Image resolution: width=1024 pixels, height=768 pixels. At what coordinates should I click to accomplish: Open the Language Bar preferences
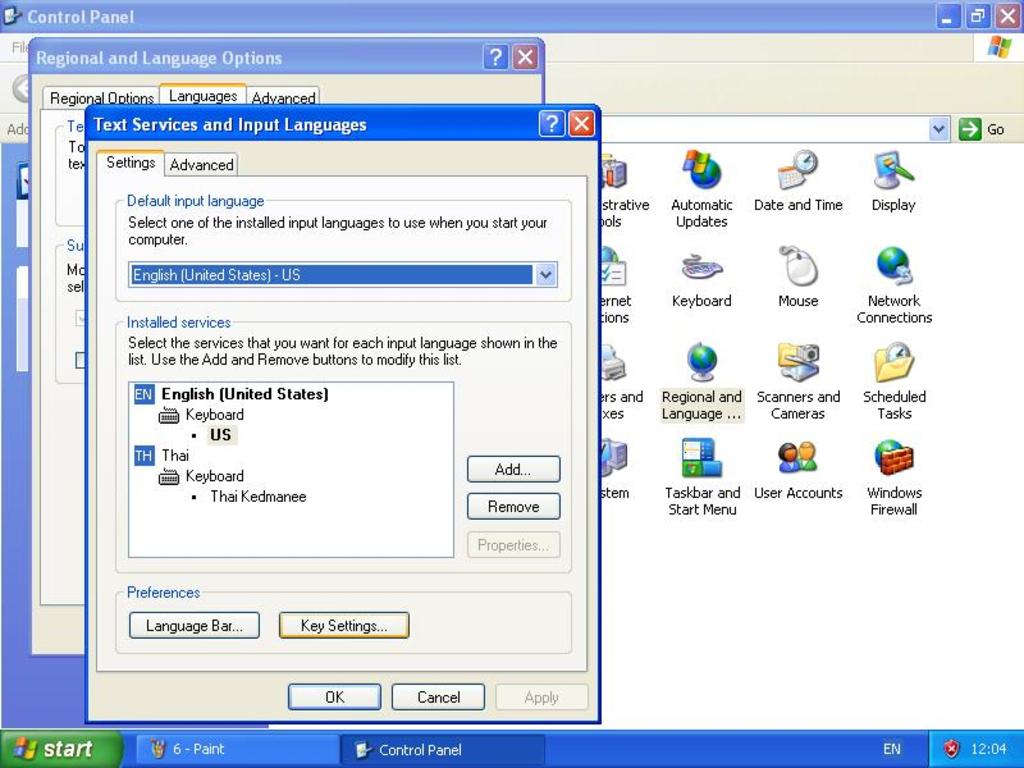coord(194,625)
